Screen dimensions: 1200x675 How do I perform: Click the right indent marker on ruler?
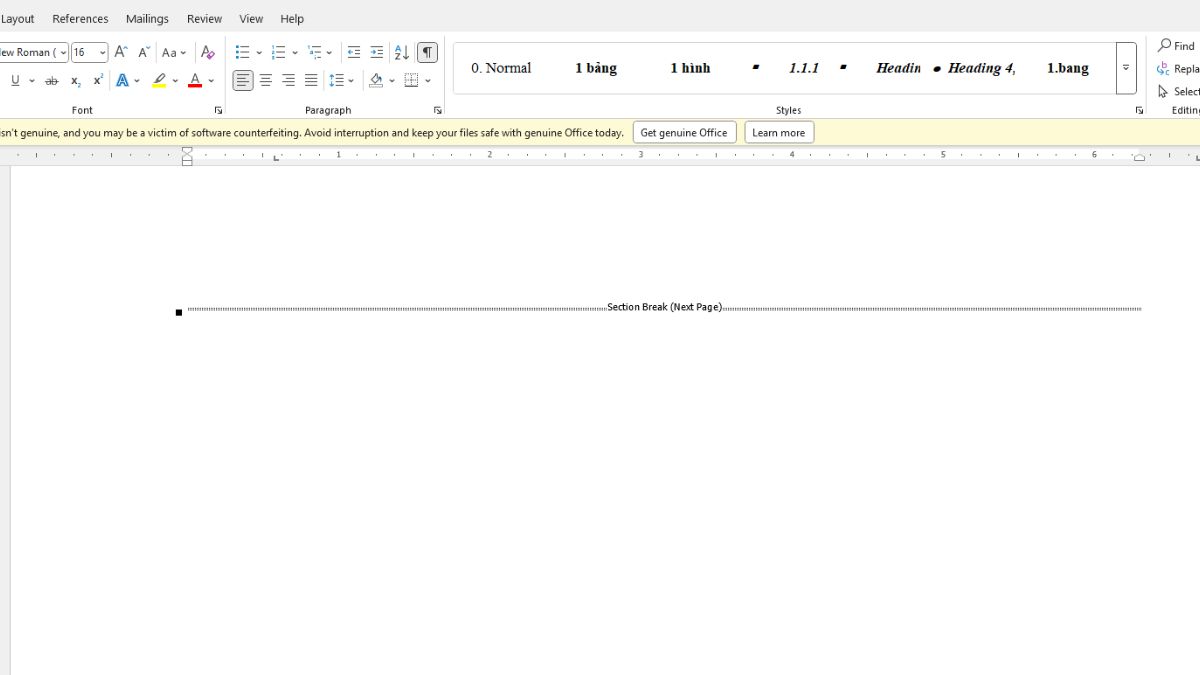(x=1139, y=158)
